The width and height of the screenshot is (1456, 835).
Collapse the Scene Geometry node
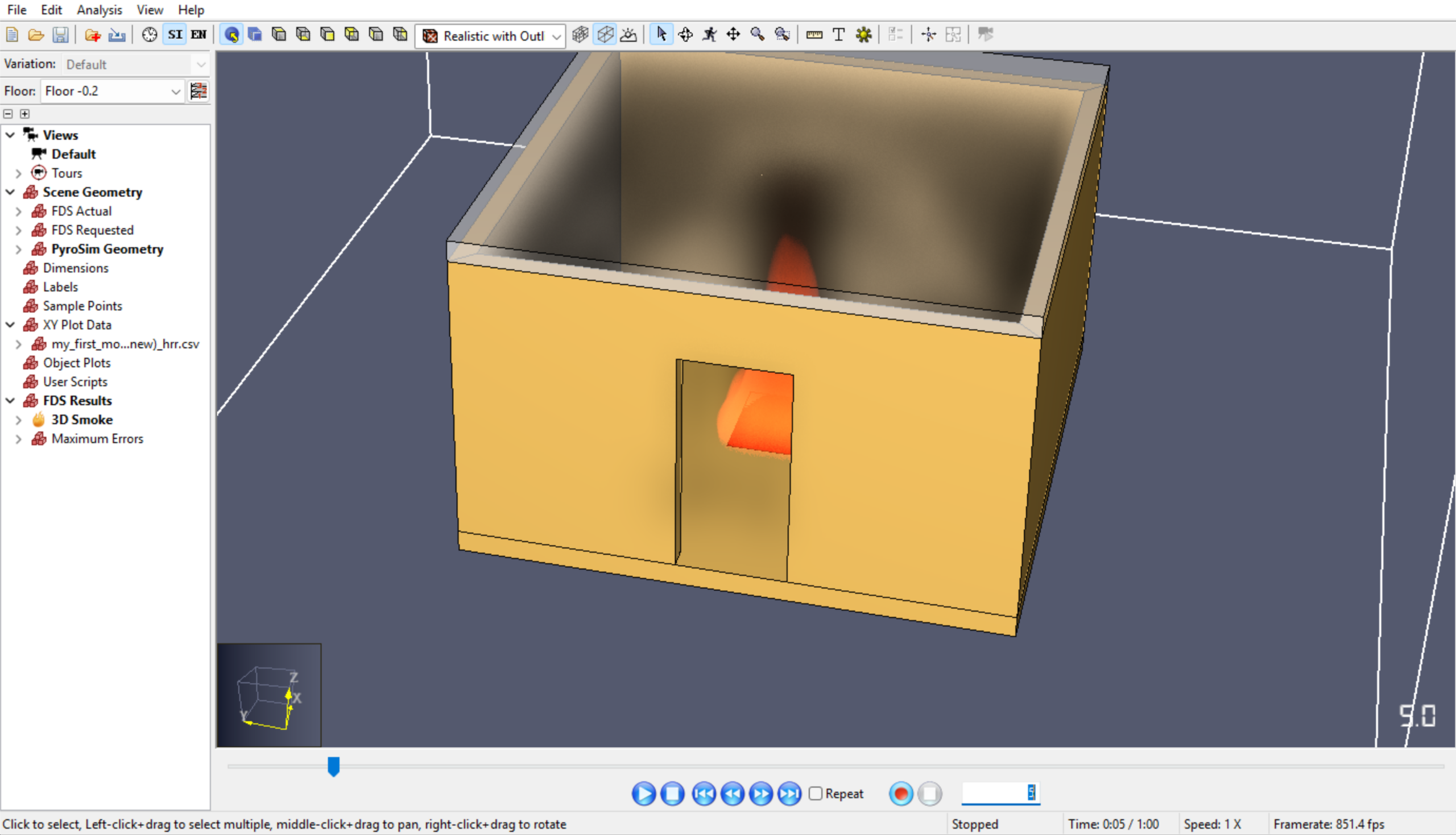coord(10,192)
